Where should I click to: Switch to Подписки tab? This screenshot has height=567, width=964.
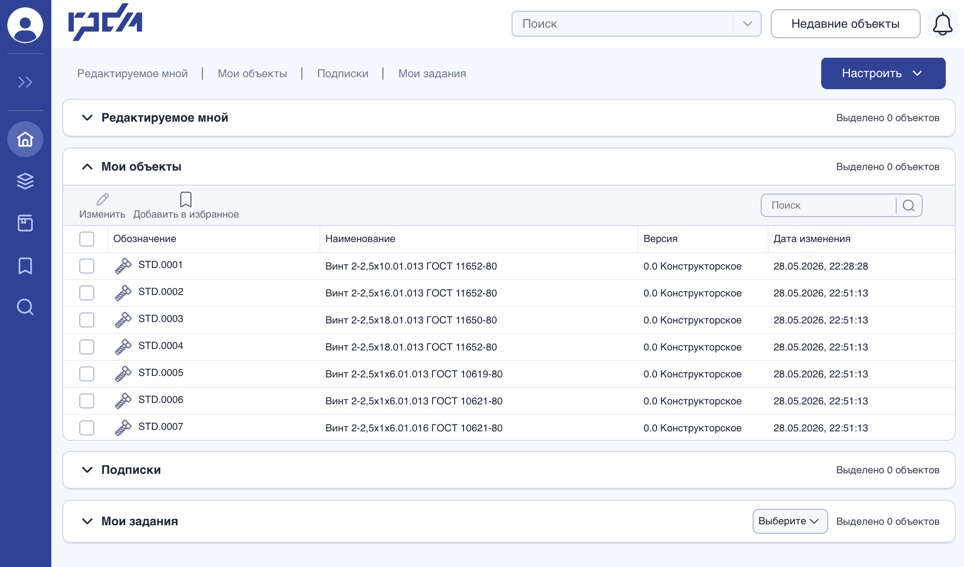point(342,73)
